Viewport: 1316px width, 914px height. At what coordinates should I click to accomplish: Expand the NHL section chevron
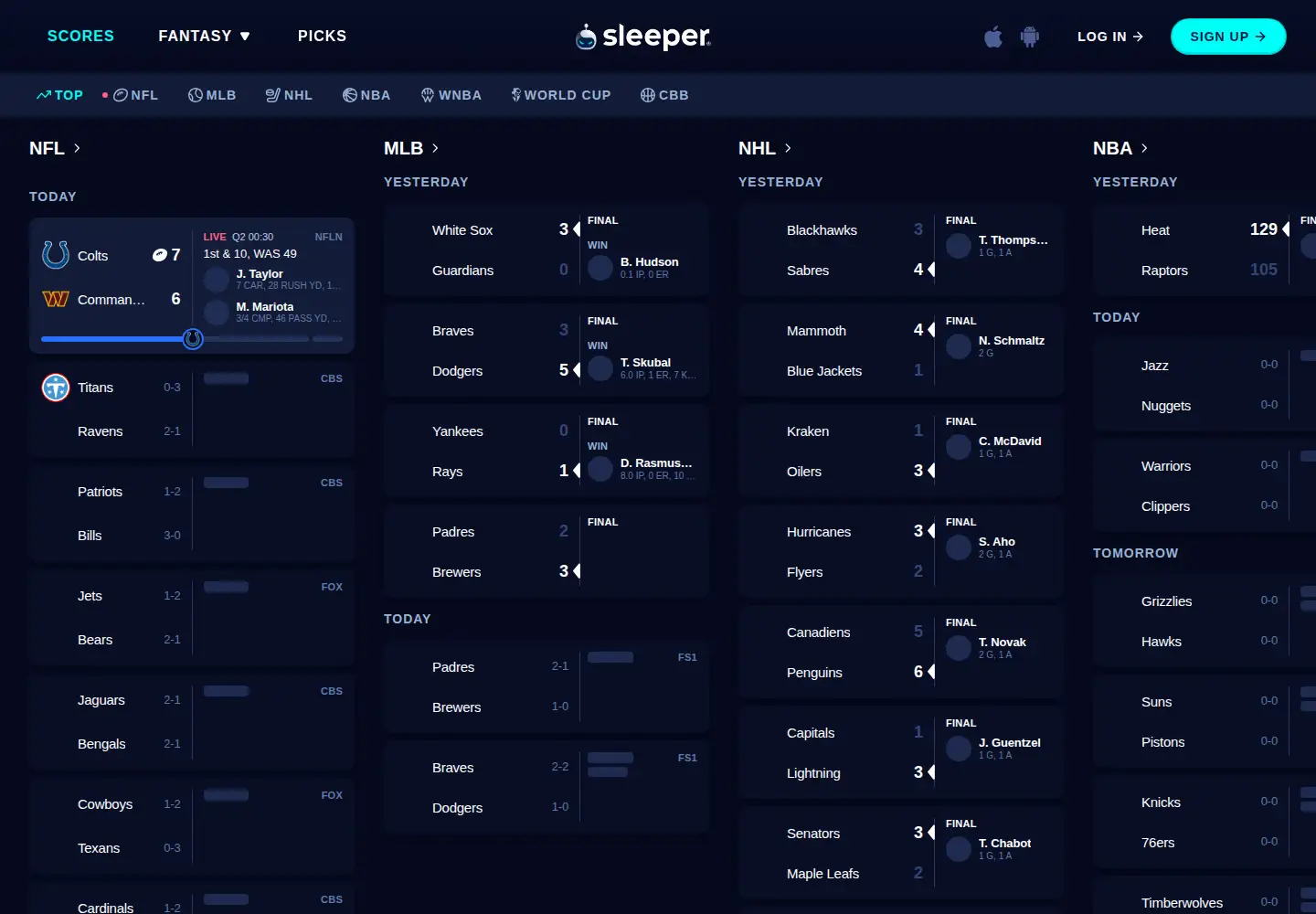click(788, 148)
